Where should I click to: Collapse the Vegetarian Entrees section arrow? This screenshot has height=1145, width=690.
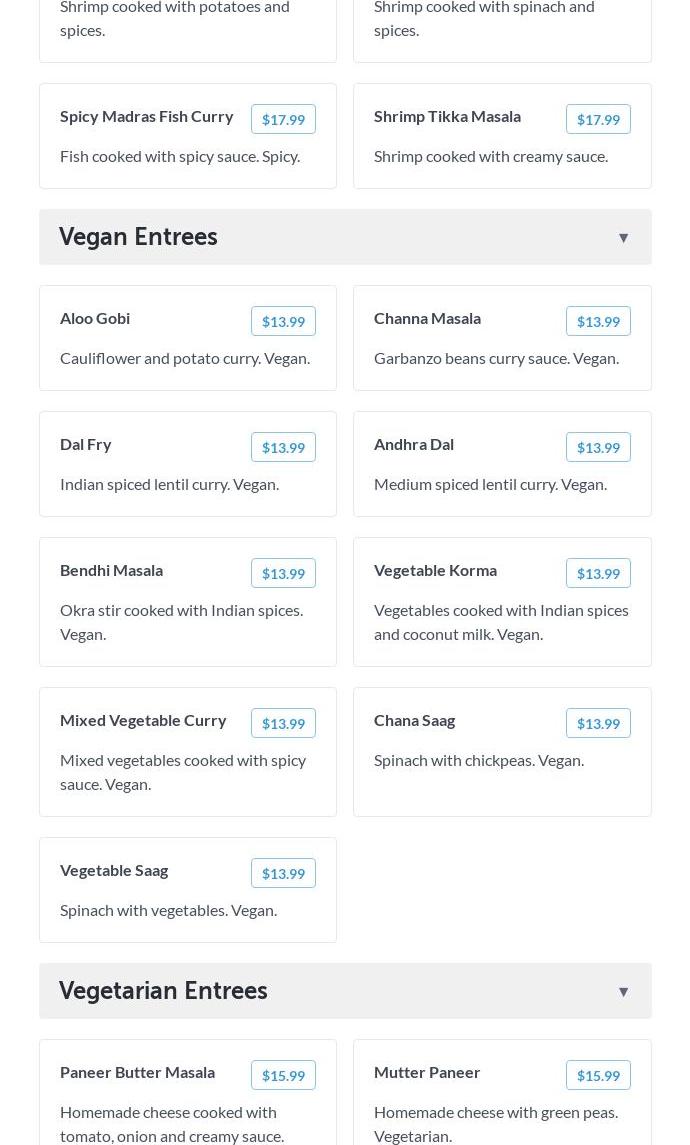click(x=623, y=992)
